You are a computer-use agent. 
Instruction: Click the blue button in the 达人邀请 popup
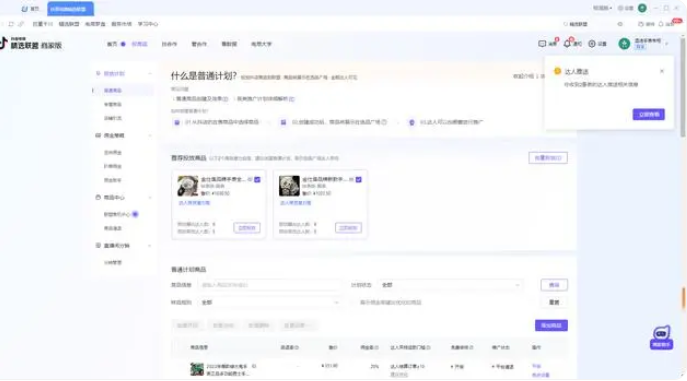[648, 114]
